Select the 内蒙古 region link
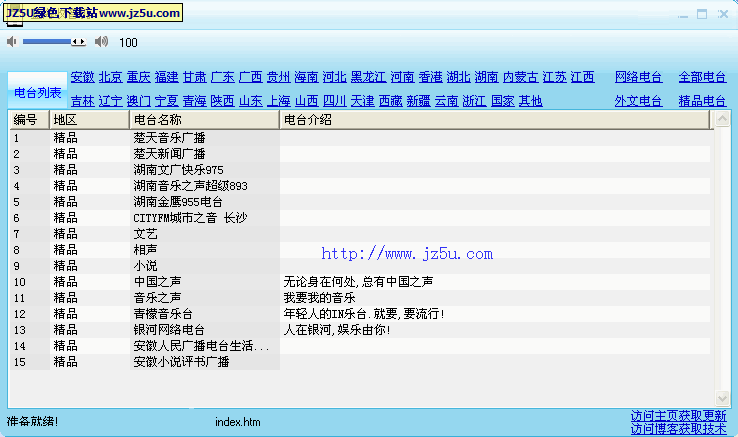The width and height of the screenshot is (738, 437). pyautogui.click(x=521, y=77)
